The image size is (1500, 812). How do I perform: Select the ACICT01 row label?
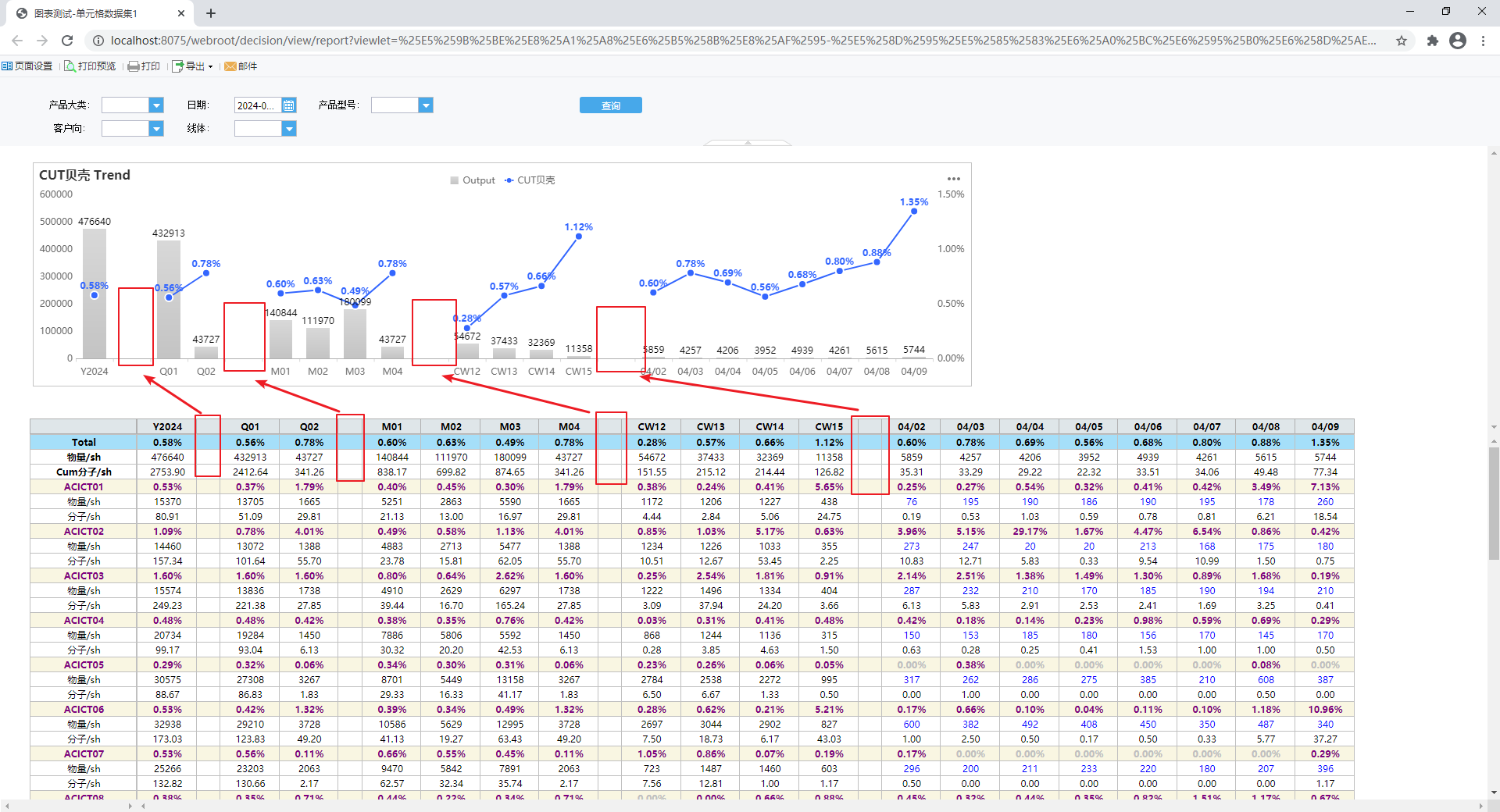coord(84,486)
